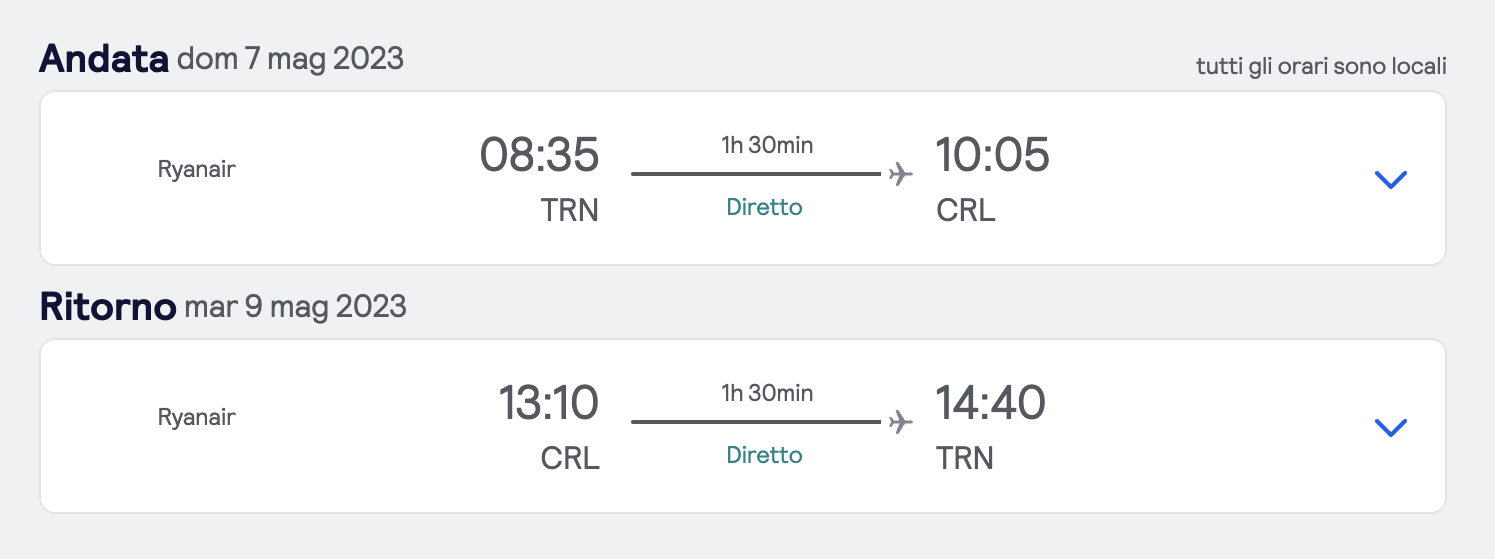Expand the return flight details chevron

1390,428
